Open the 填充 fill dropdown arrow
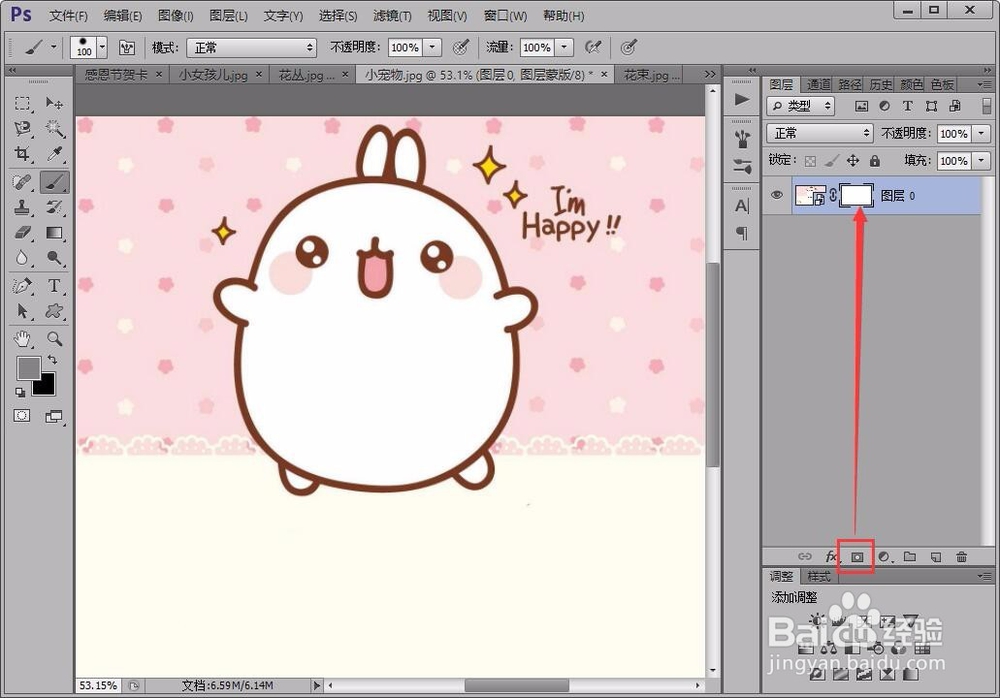 [x=982, y=161]
